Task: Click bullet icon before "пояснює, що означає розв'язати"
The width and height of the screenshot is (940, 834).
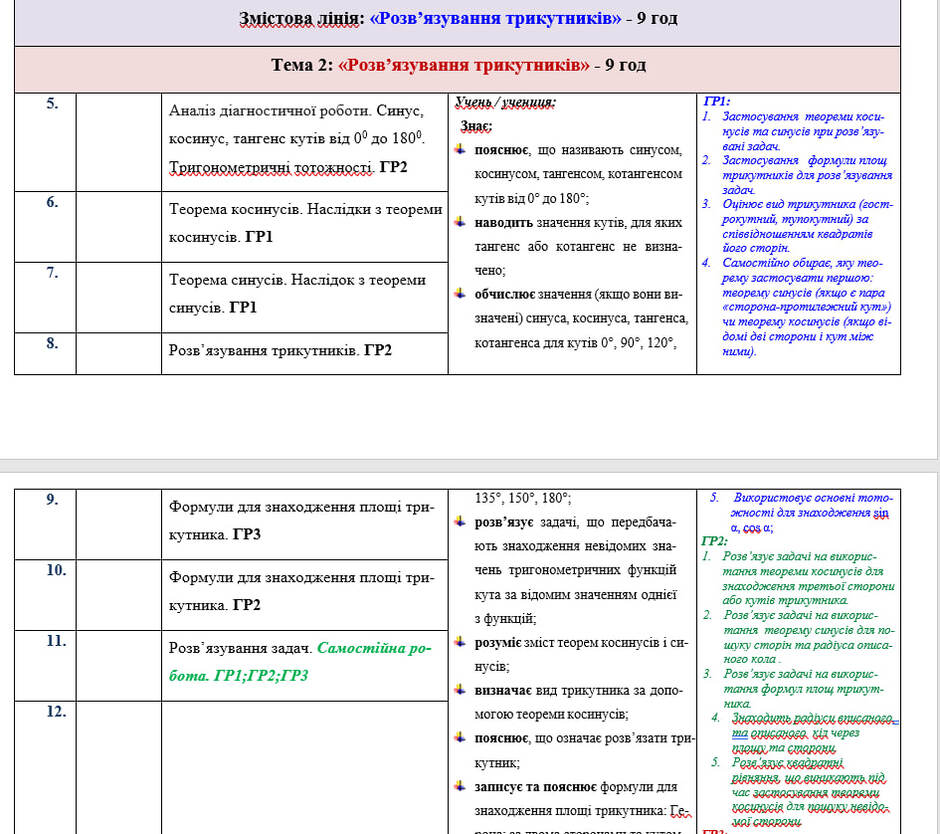Action: 460,737
